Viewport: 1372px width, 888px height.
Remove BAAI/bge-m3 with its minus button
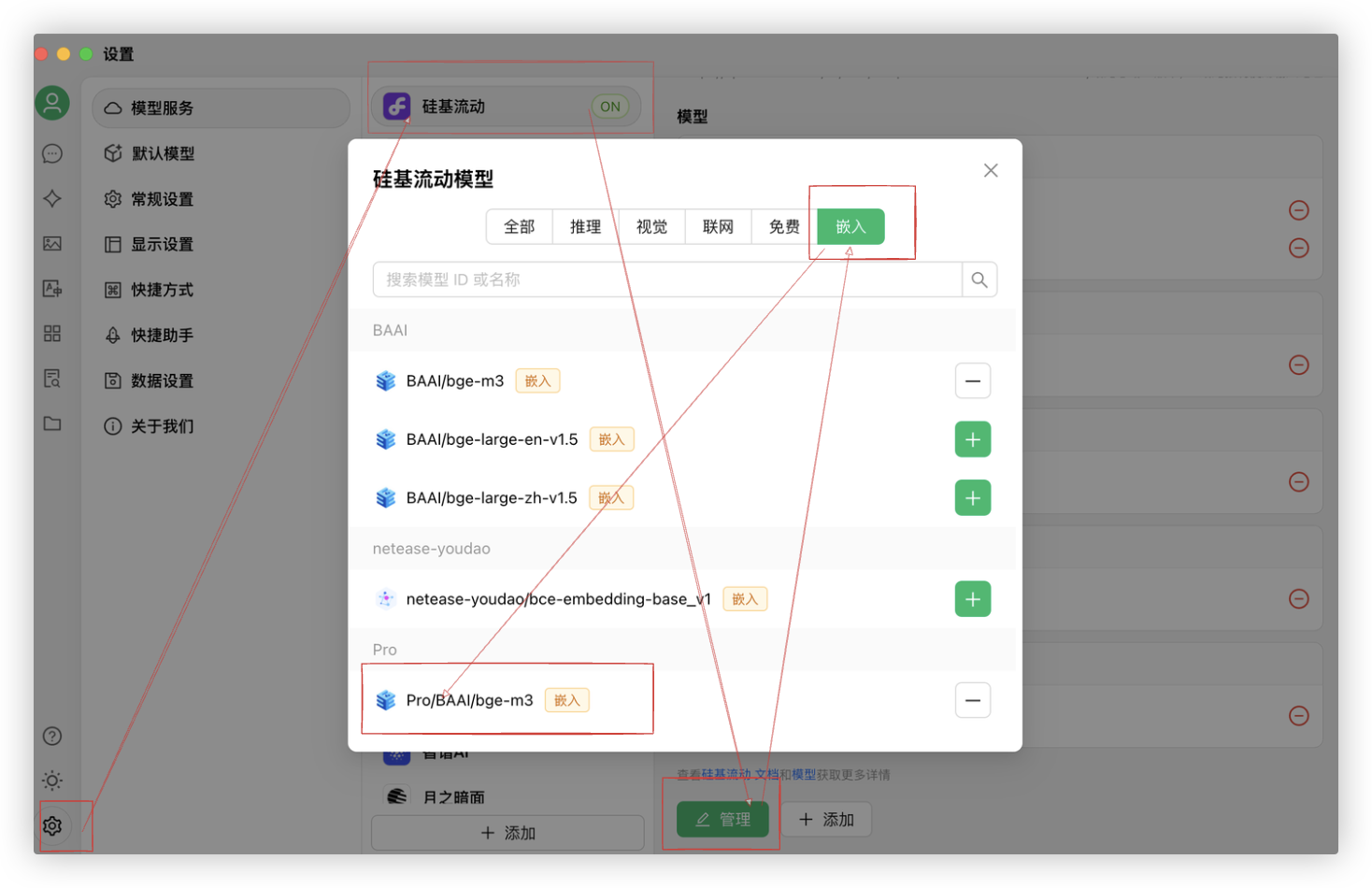[972, 381]
